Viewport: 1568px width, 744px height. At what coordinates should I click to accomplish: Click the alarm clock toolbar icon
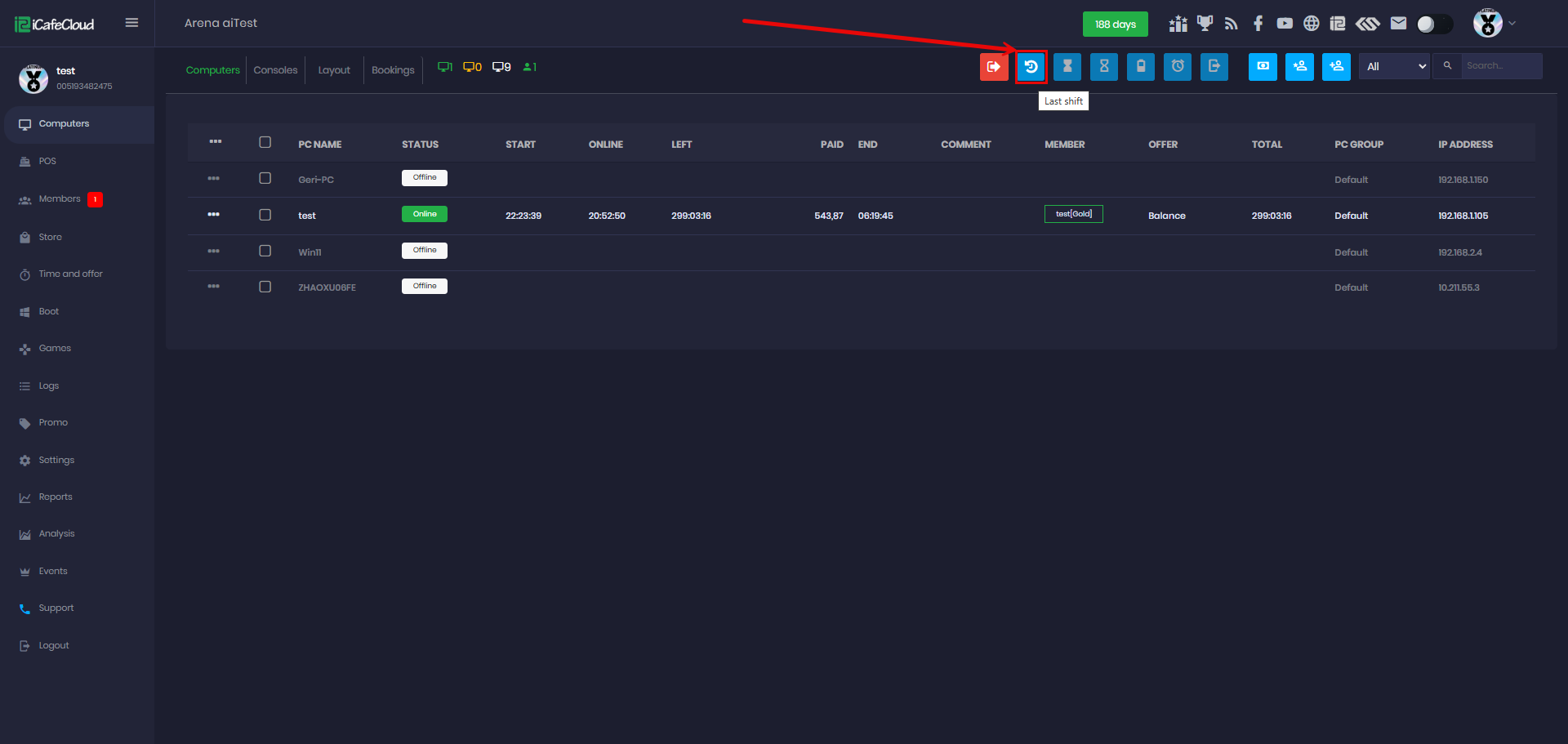[x=1178, y=67]
